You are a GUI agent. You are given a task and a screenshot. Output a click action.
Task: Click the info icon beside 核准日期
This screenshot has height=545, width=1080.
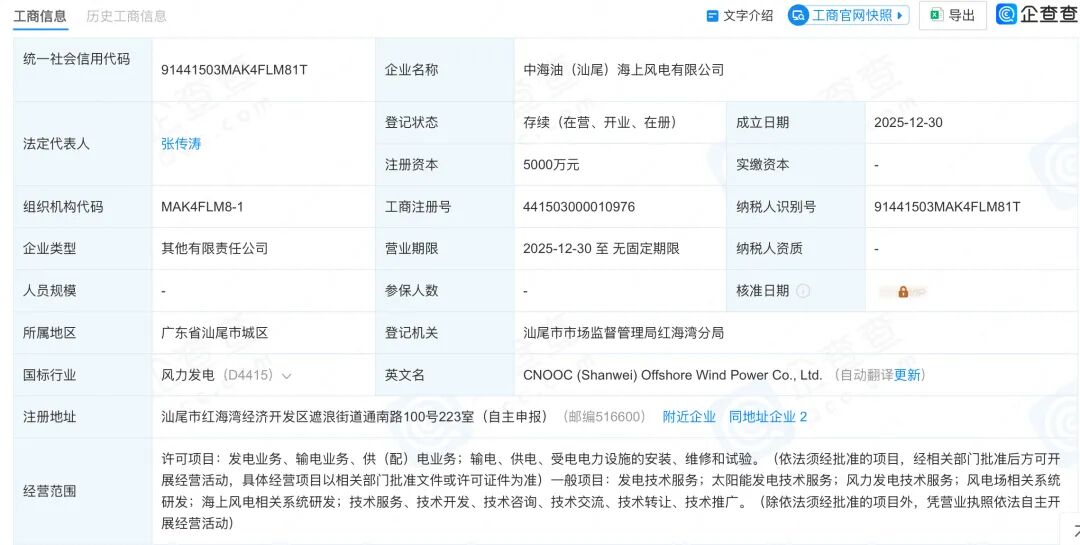pyautogui.click(x=802, y=291)
